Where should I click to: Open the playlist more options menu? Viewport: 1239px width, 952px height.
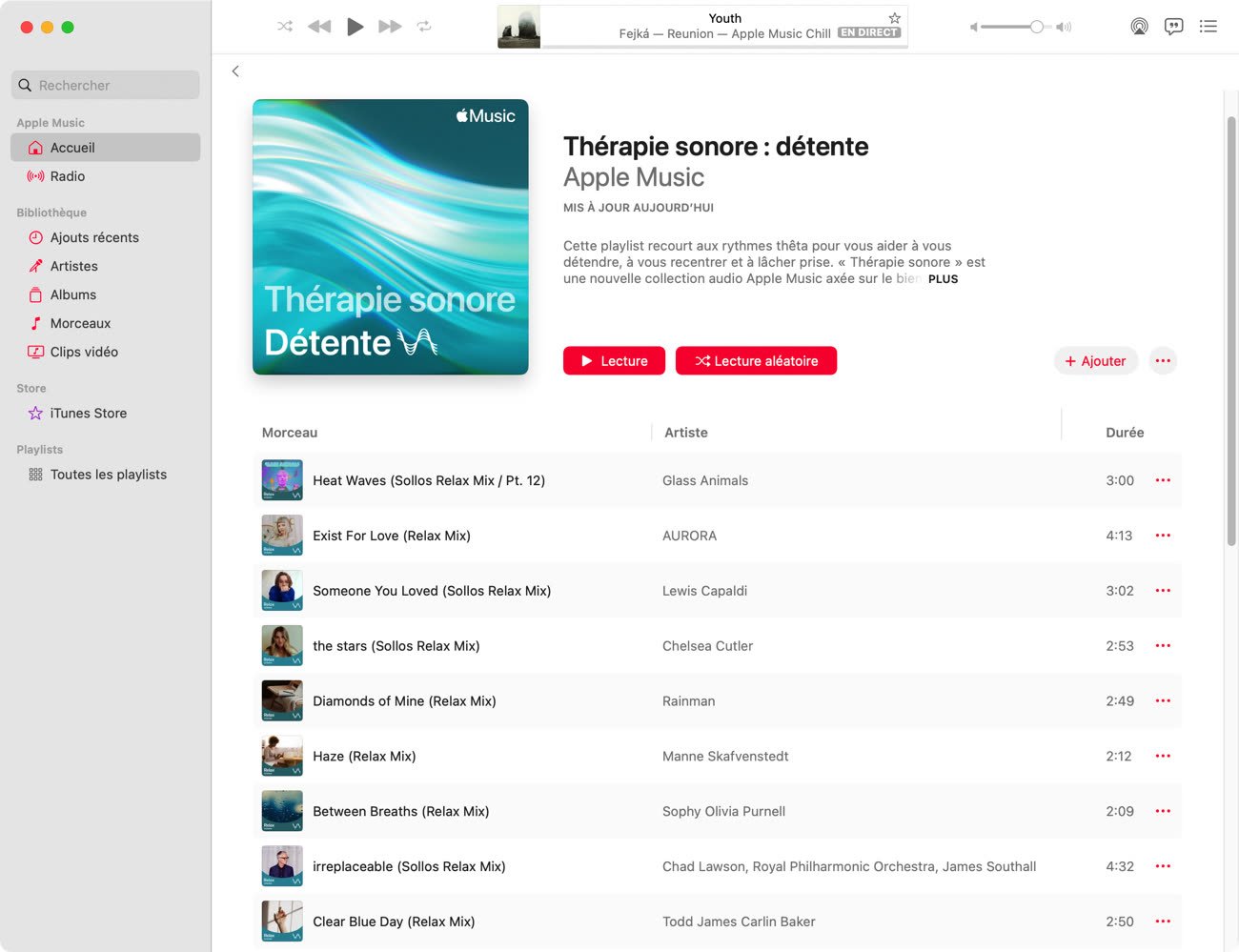click(1163, 361)
